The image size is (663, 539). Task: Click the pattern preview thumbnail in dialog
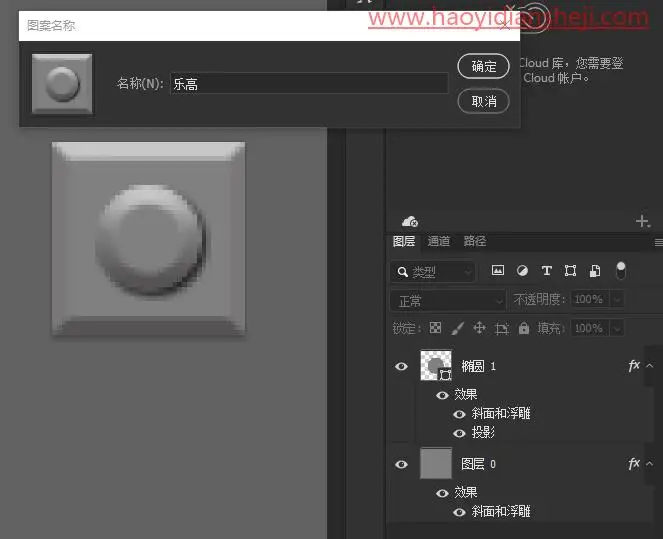tap(62, 84)
